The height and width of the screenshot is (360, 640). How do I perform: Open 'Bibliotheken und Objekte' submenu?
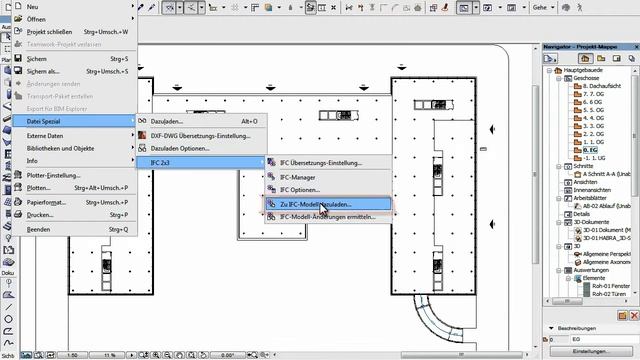click(x=74, y=148)
